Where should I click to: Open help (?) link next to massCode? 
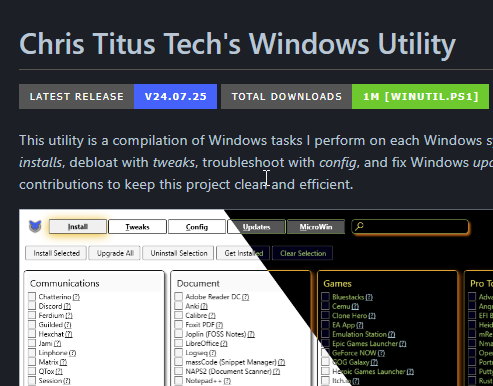281,362
